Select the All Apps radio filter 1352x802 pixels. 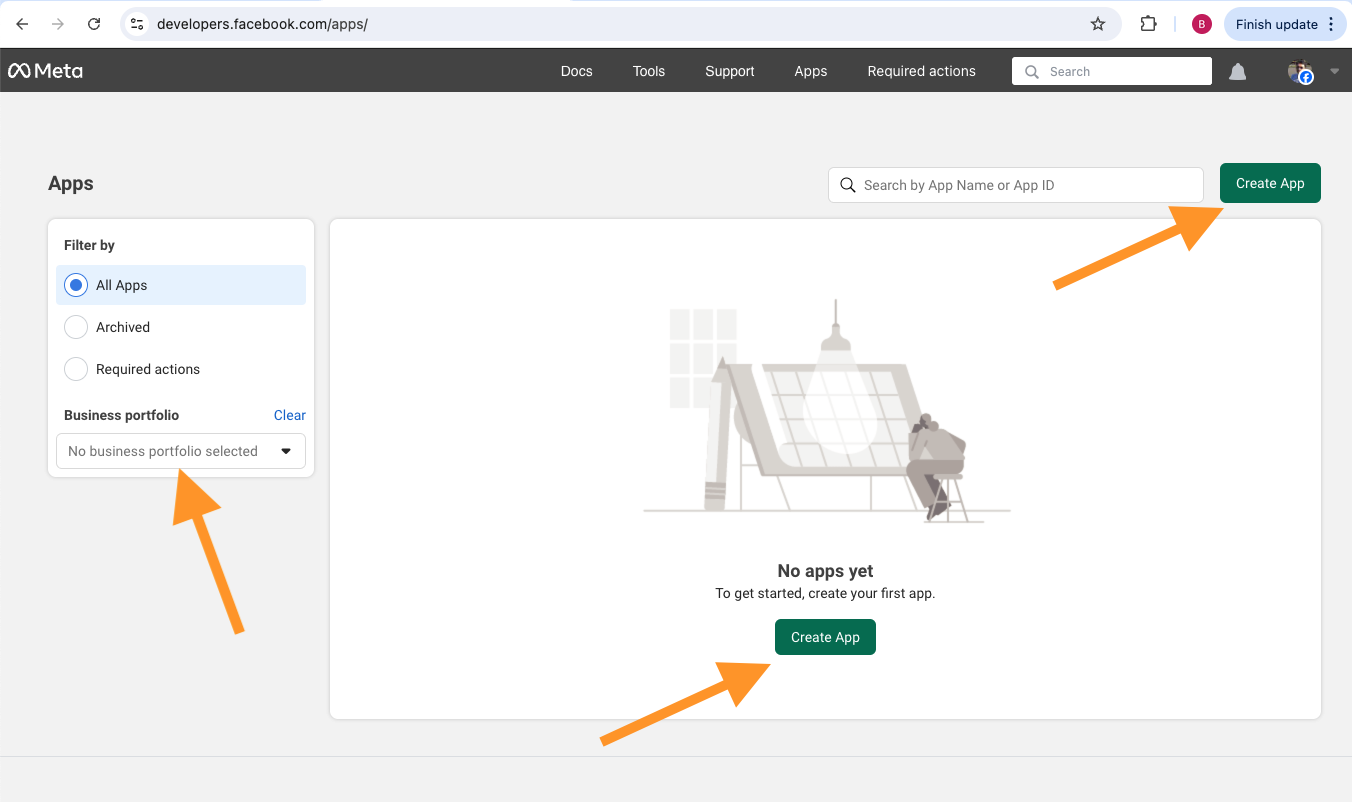pos(76,285)
